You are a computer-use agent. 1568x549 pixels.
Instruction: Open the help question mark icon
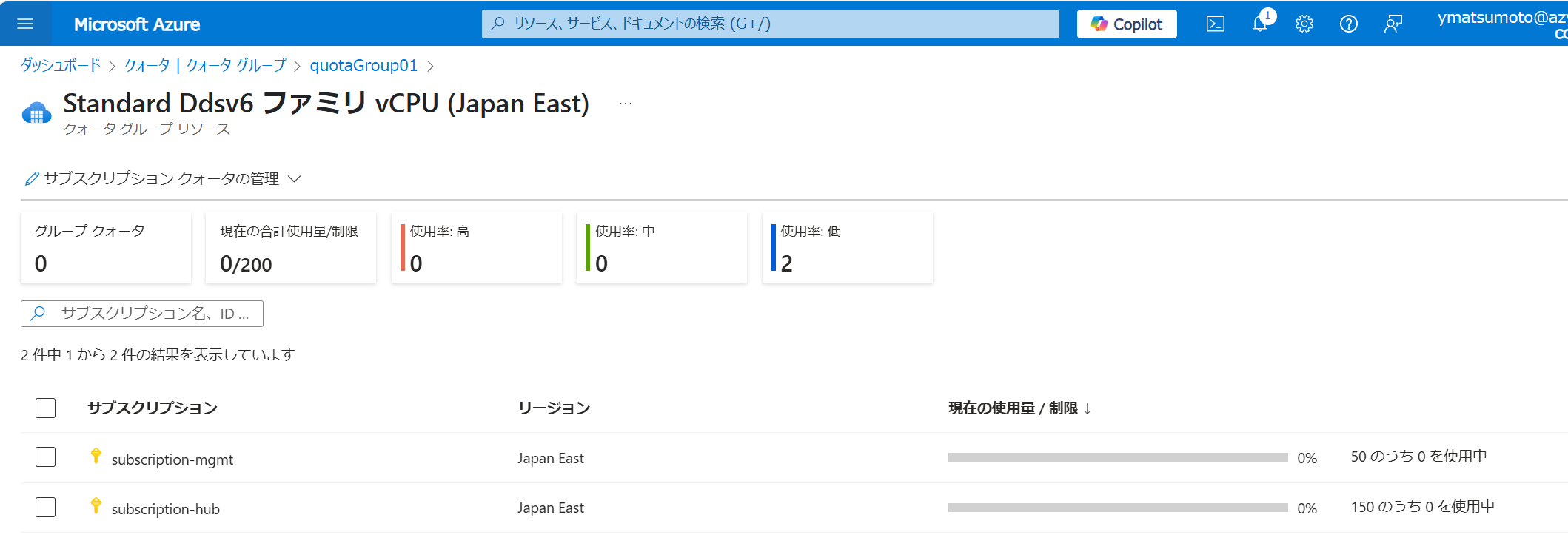[x=1349, y=24]
